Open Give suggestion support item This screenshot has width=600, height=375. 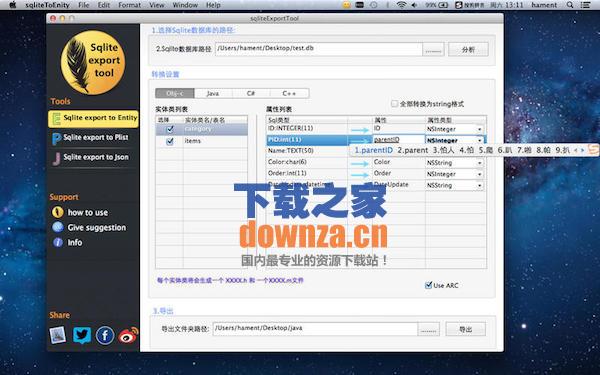(89, 227)
